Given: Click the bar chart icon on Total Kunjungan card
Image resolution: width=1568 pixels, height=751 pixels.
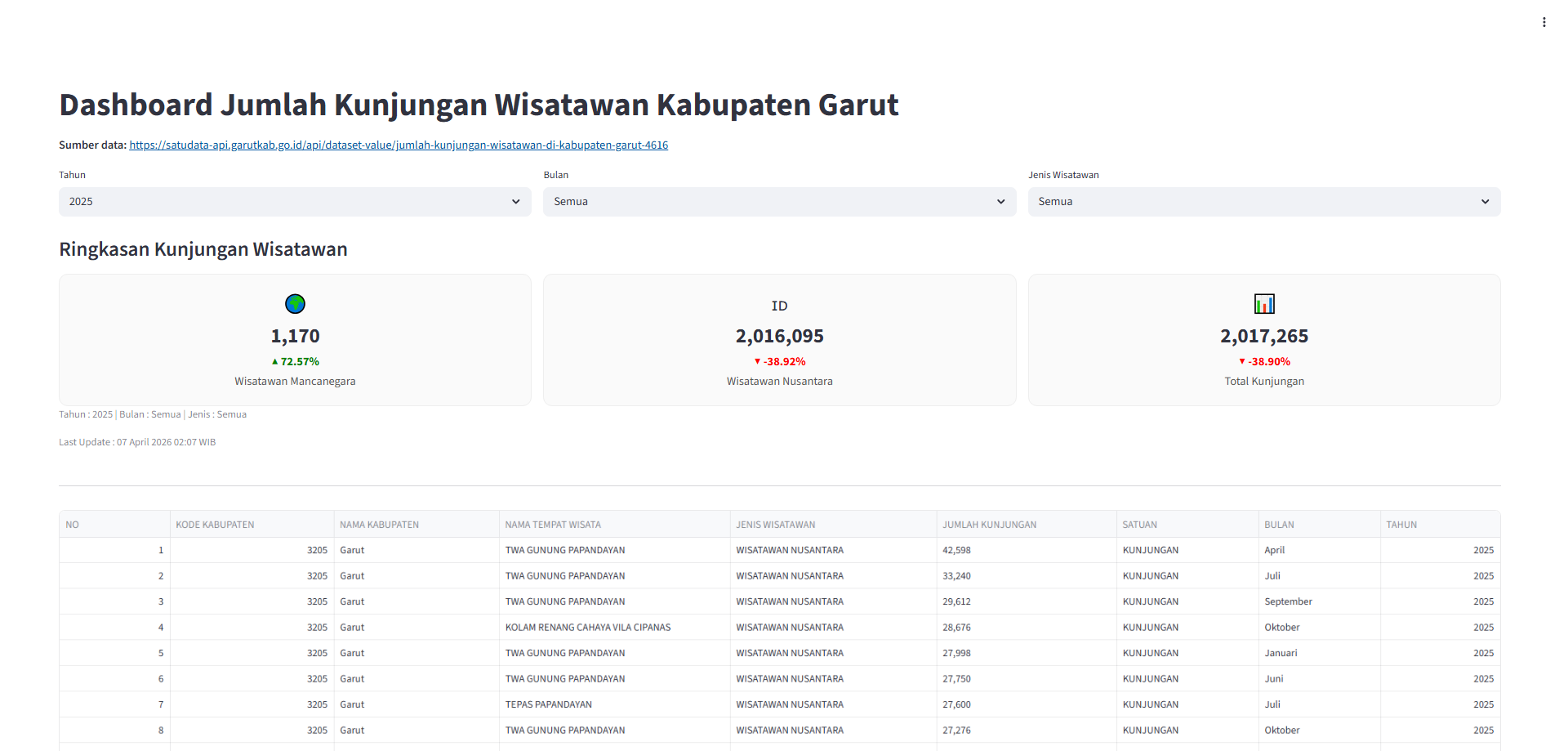Looking at the screenshot, I should tap(1264, 304).
